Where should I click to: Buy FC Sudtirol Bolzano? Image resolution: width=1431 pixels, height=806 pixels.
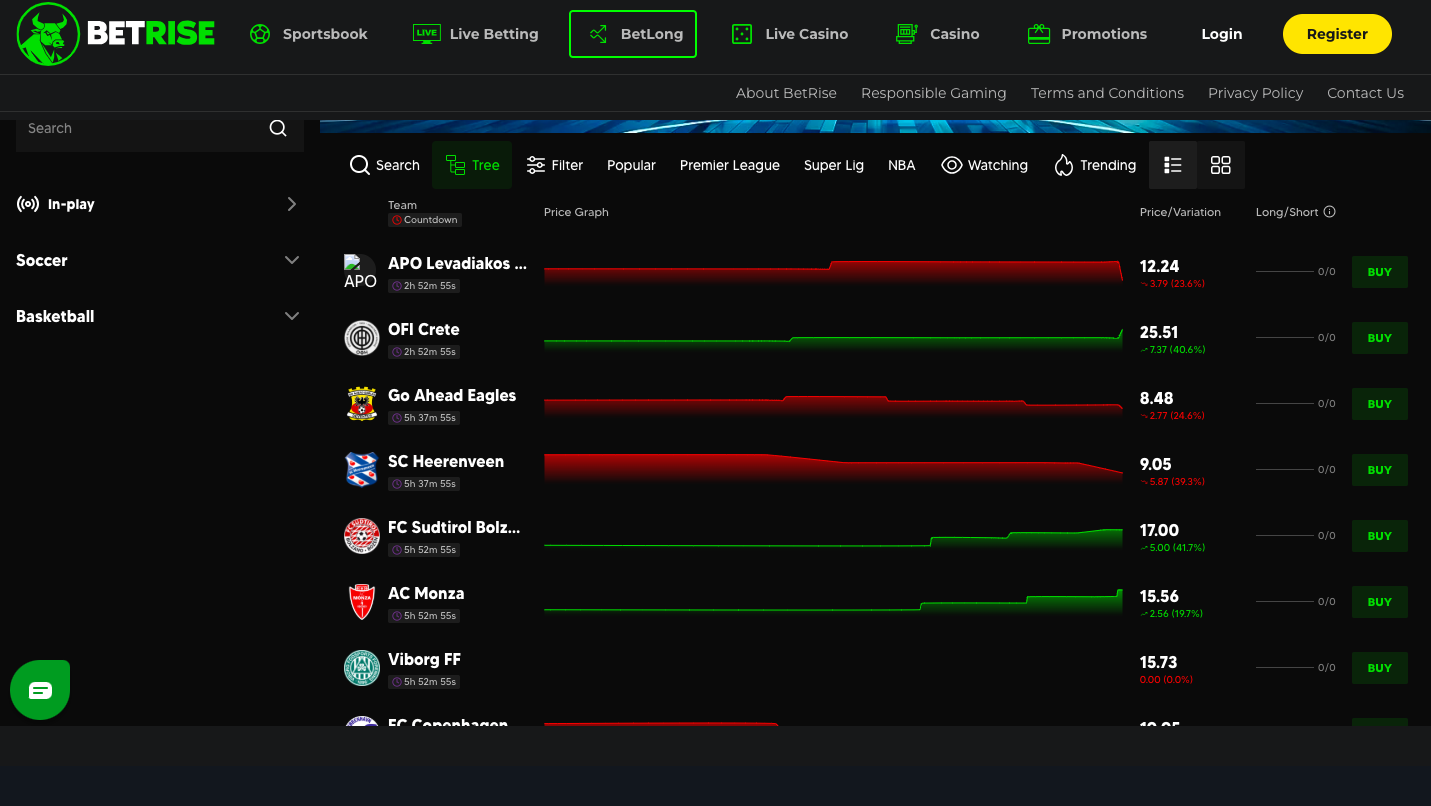1380,536
